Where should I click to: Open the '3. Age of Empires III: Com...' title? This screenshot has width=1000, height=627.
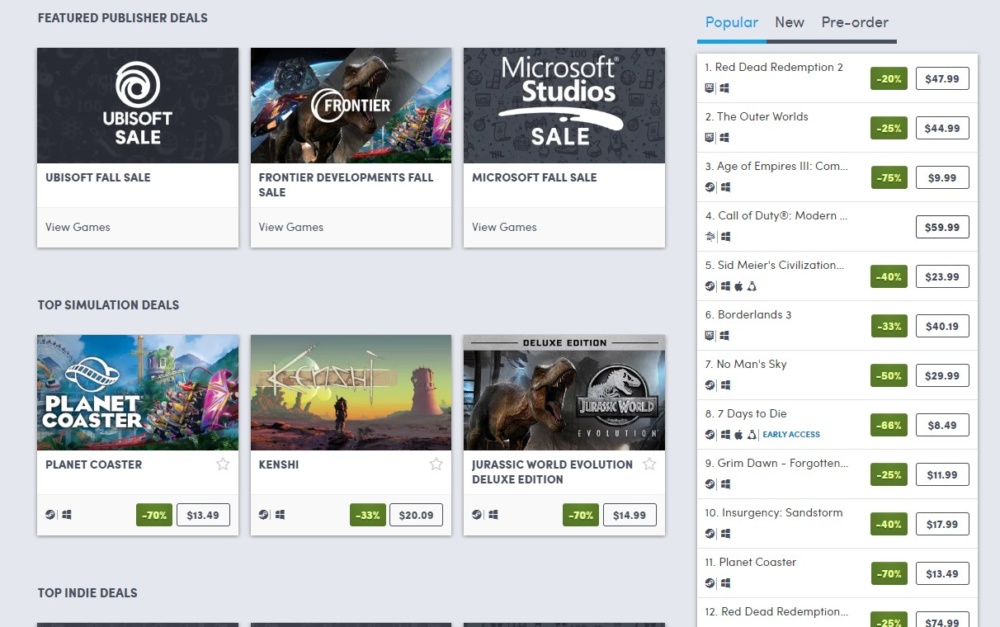[x=776, y=166]
